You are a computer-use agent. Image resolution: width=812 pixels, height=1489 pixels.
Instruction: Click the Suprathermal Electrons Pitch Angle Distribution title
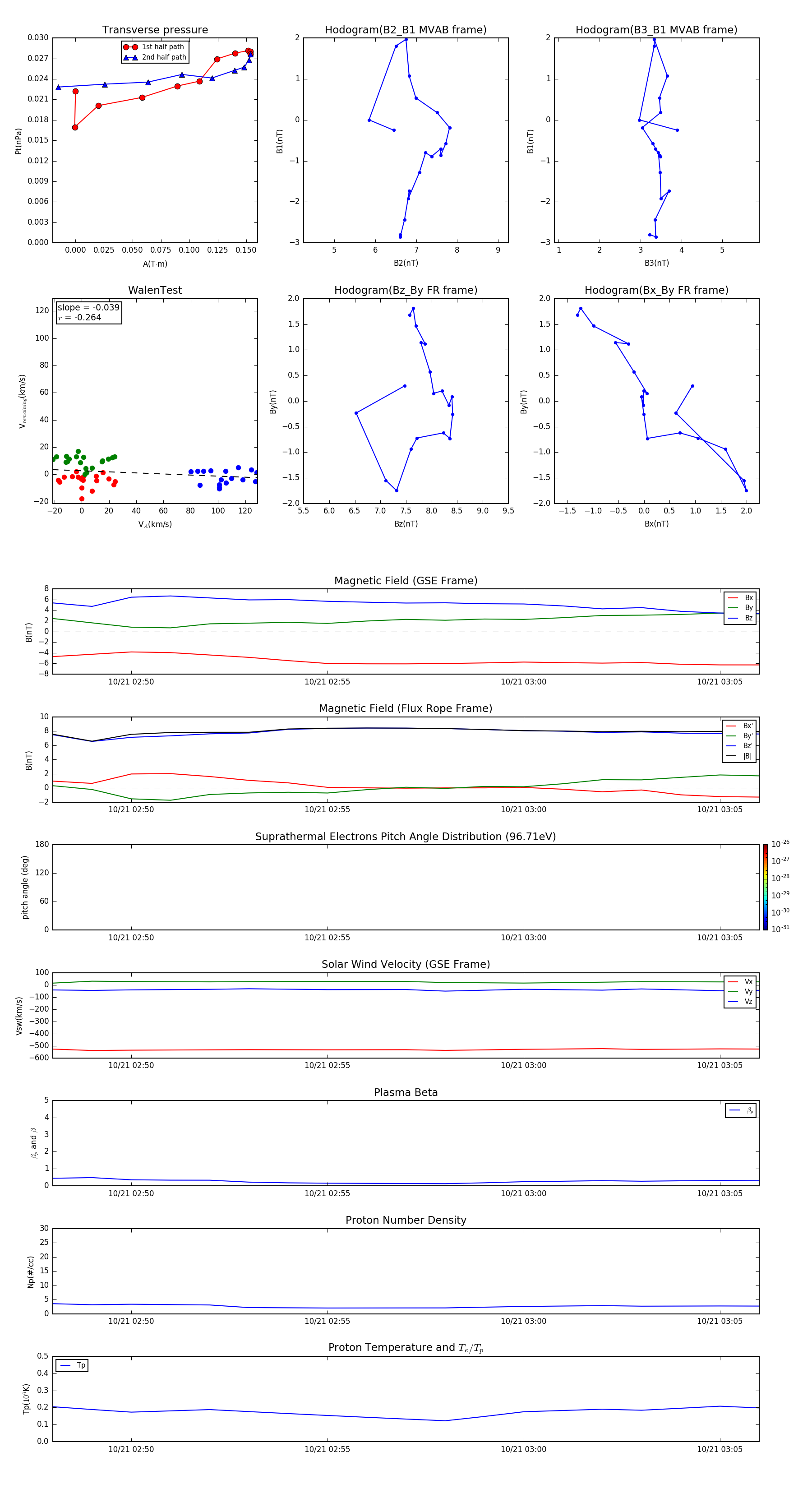406,837
